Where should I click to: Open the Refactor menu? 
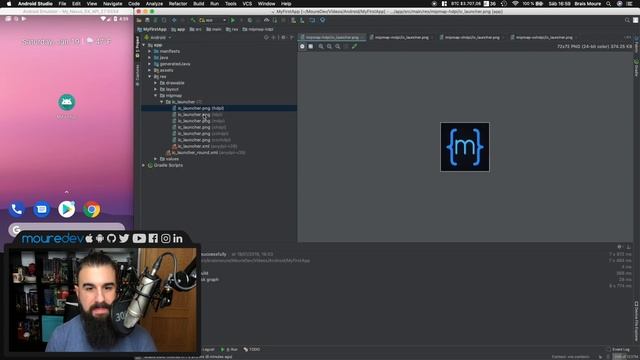pos(178,4)
